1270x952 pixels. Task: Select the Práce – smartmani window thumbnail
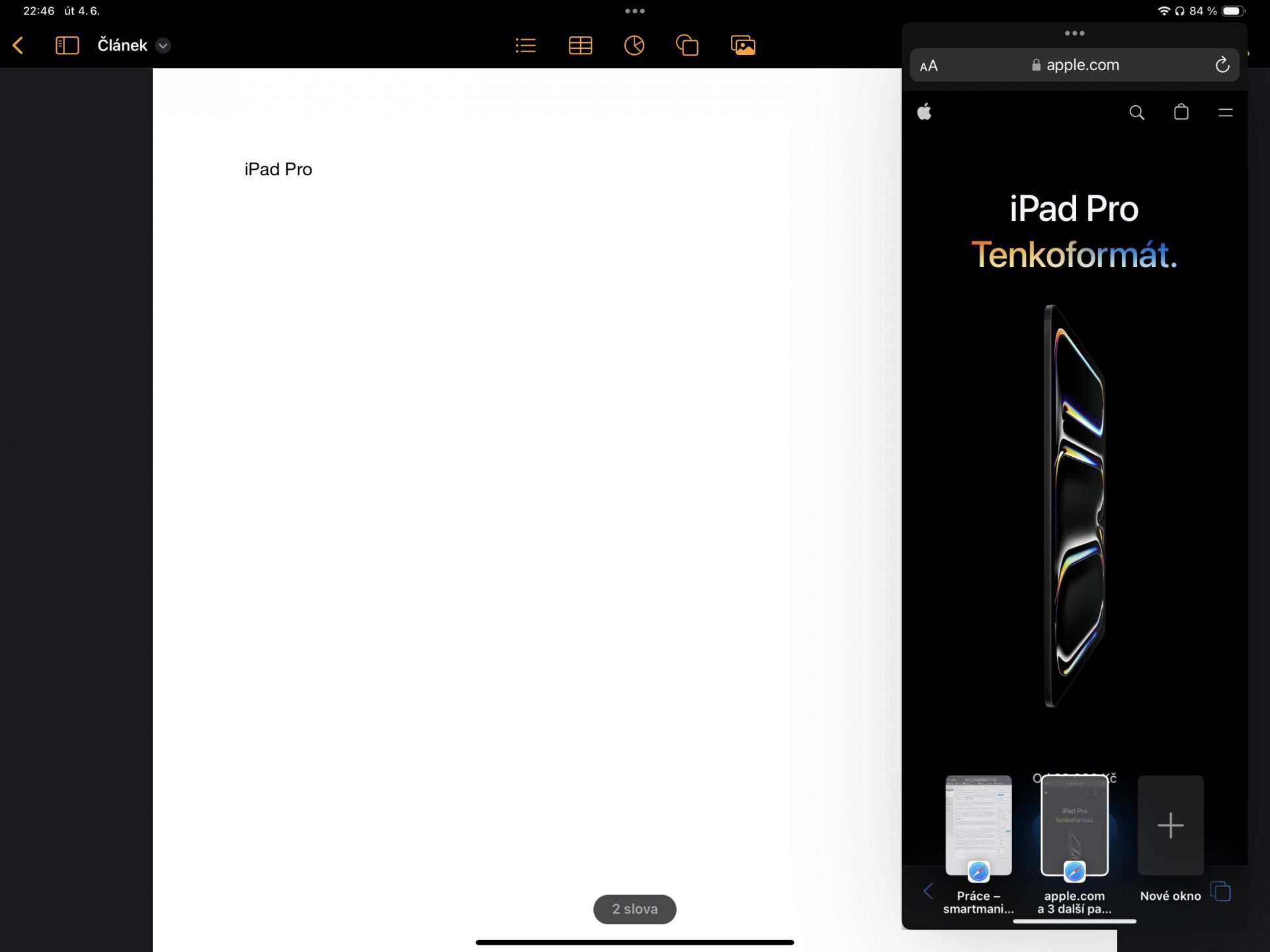978,826
